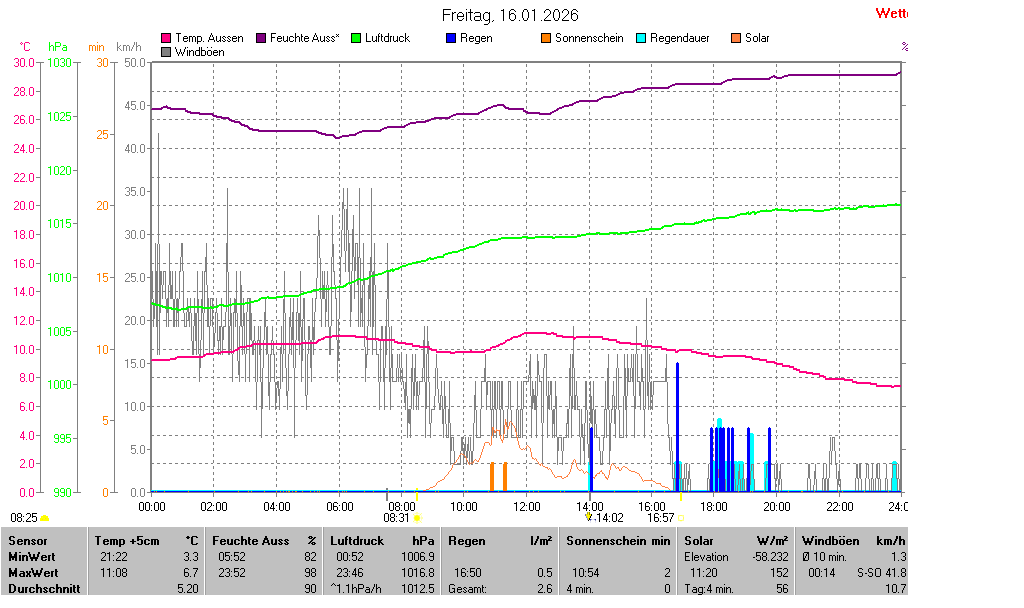Image resolution: width=1024 pixels, height=608 pixels.
Task: Click the pink Temp. Aussen legend square
Action: pyautogui.click(x=166, y=38)
